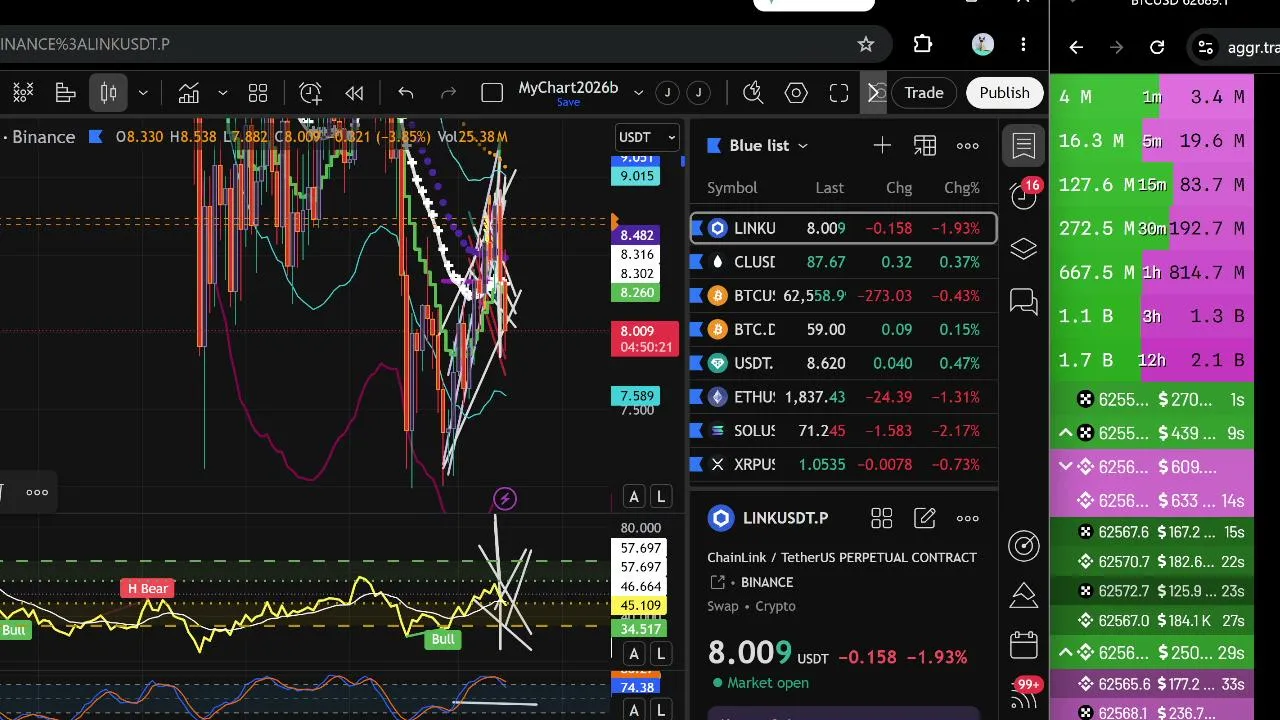Select the SOLUS row in watchlist

(844, 431)
